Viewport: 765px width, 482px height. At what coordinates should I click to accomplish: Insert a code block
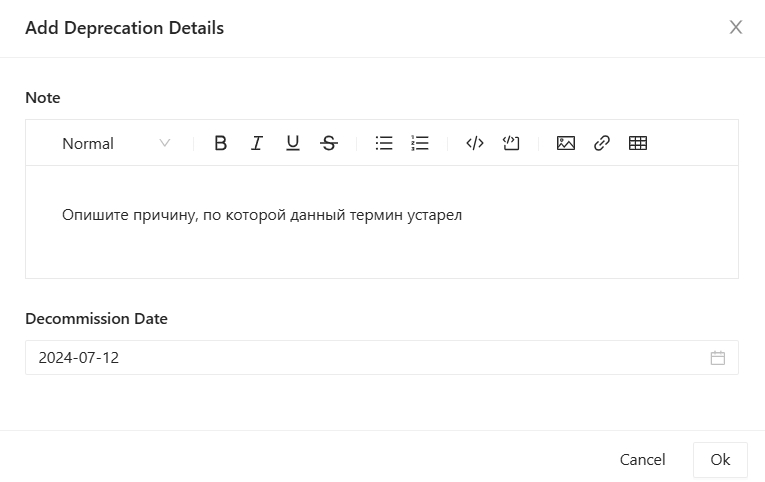coord(511,143)
